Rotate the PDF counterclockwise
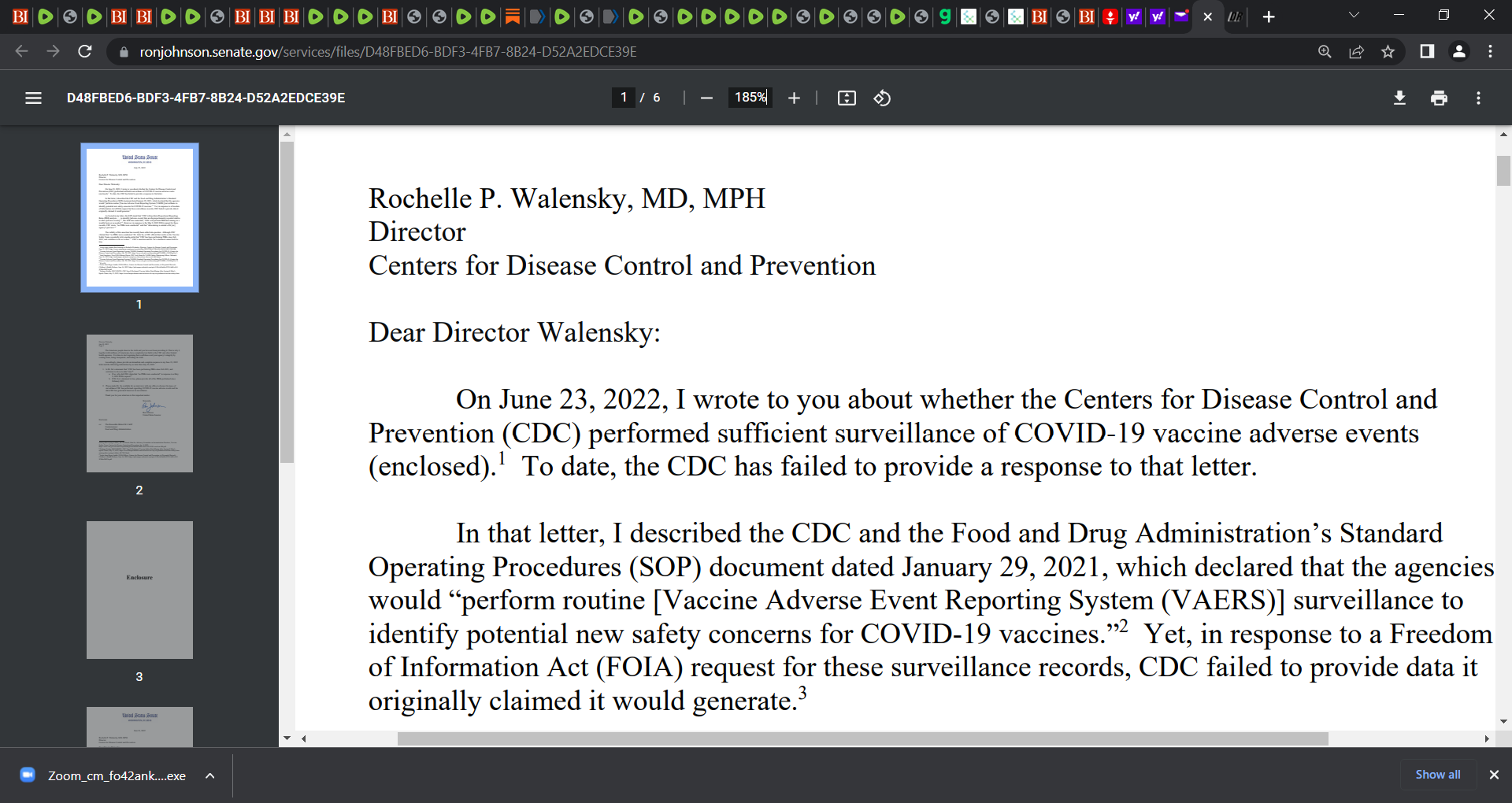Screen dimensions: 1512x803 [882, 98]
